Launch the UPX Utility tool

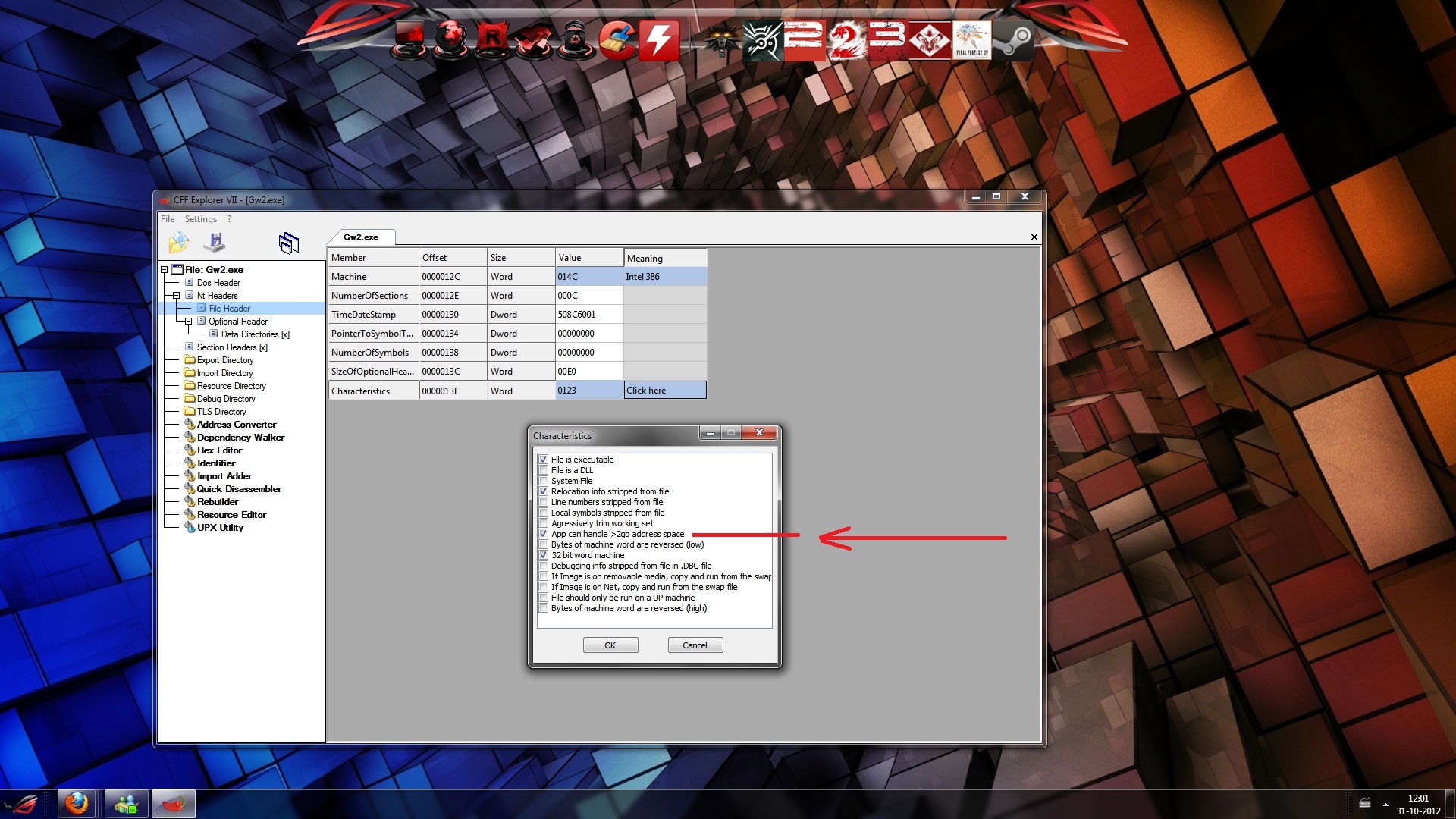pos(220,528)
